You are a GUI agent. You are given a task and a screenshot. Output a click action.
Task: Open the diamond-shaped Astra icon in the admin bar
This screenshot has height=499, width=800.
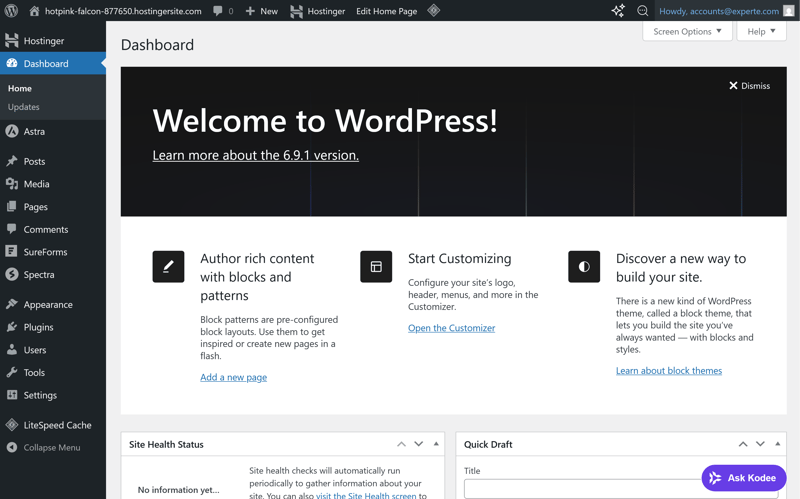(x=434, y=11)
